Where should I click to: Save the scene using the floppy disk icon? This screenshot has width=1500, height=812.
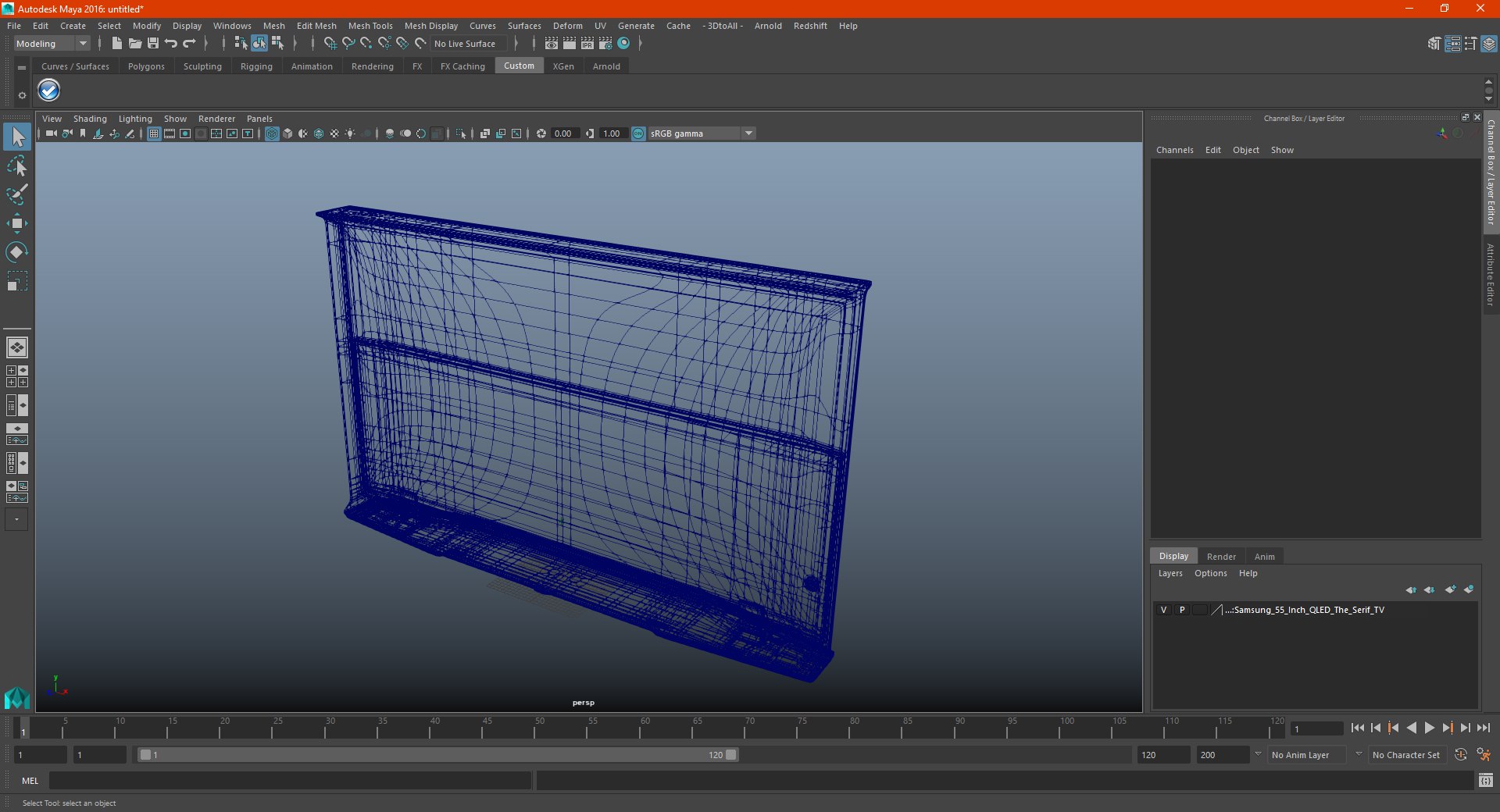click(152, 44)
